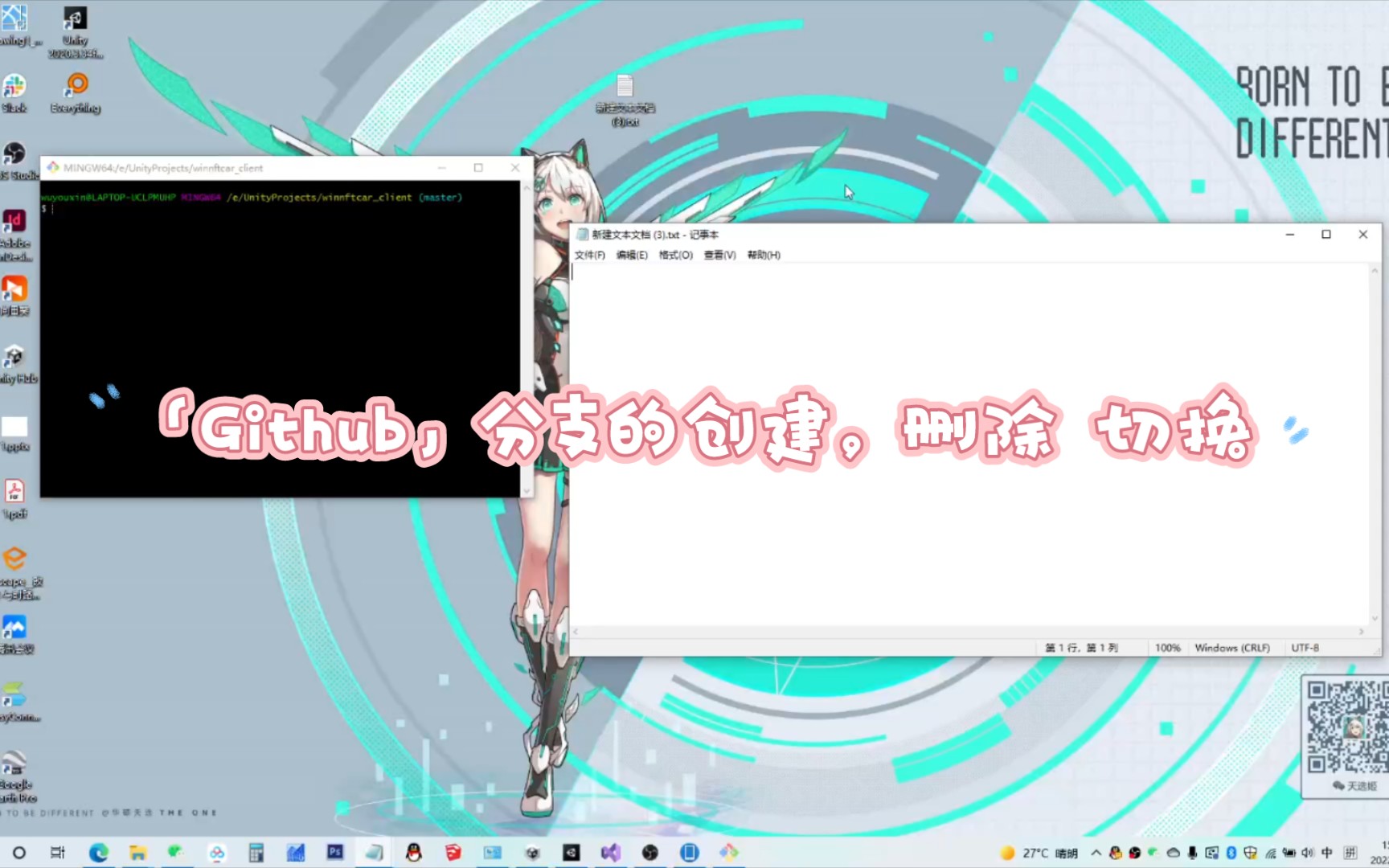Open Cortana search circle on taskbar

[x=19, y=853]
